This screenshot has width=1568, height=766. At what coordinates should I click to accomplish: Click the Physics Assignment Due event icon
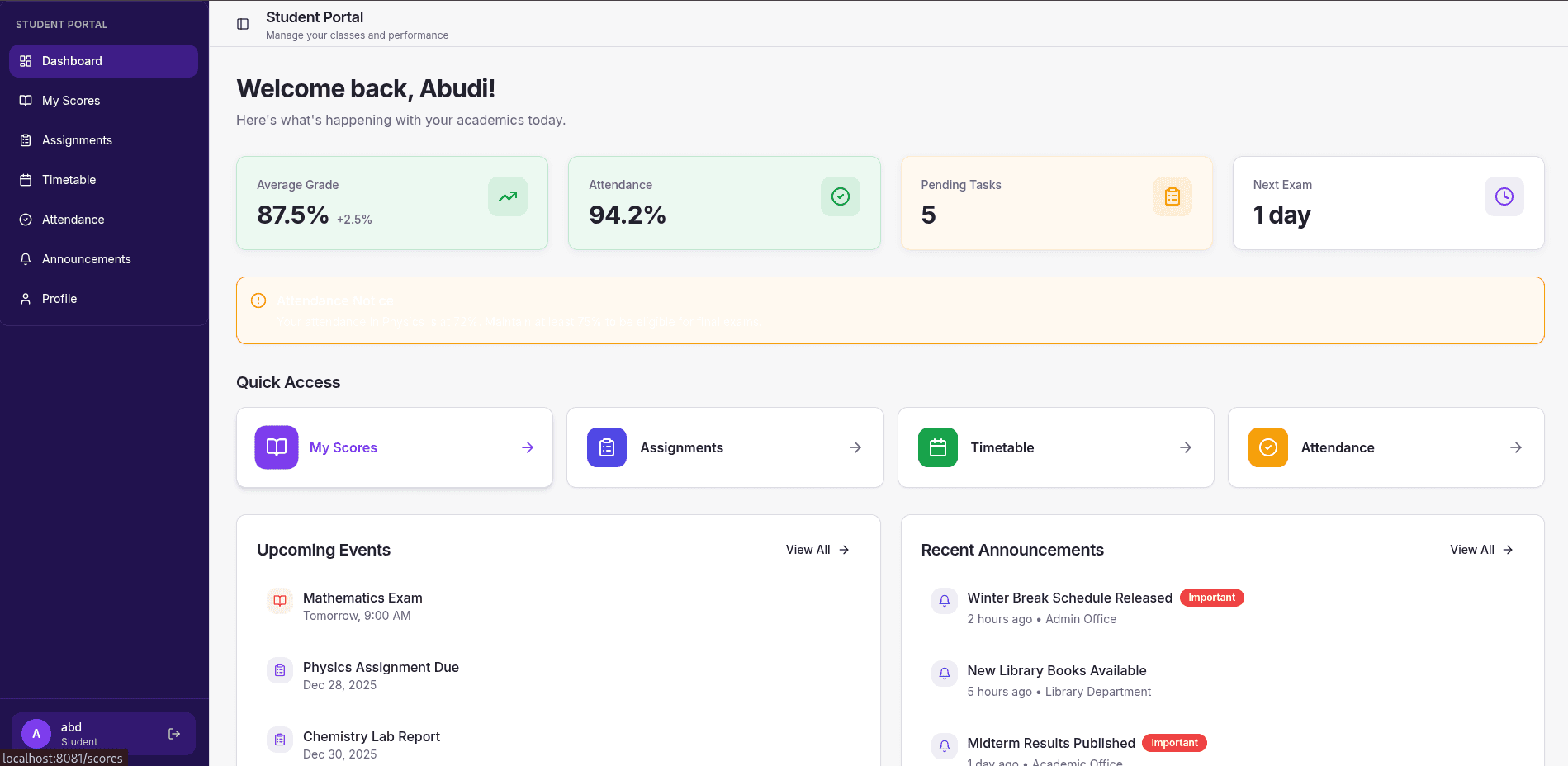tap(280, 670)
